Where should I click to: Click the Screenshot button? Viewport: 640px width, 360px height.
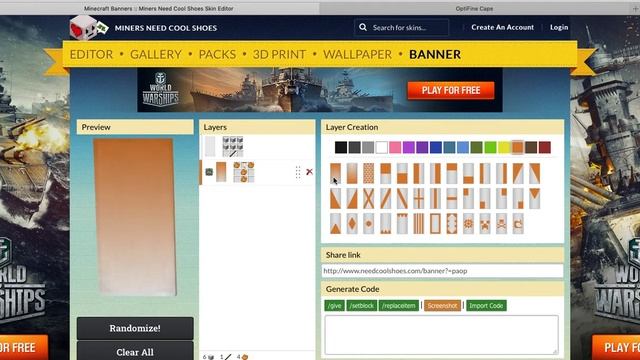442,306
